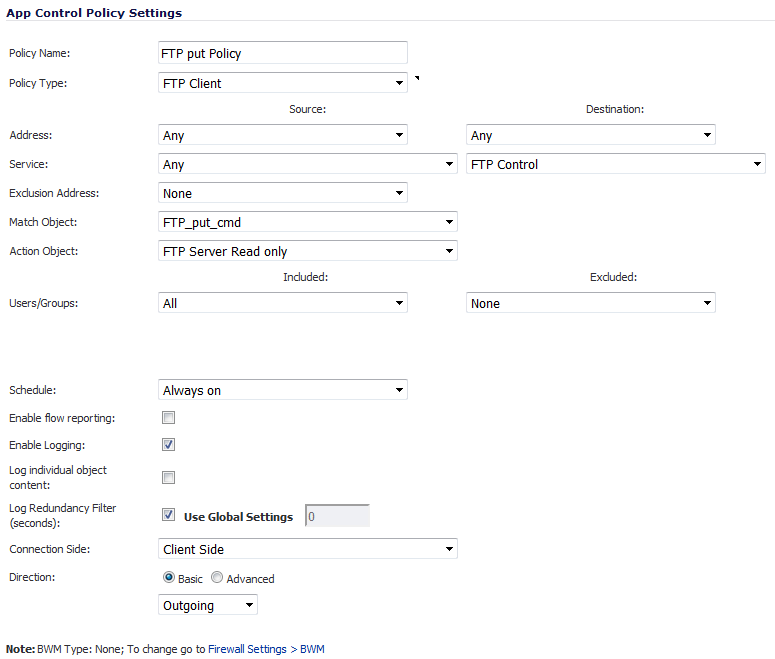Viewport: 775px width, 659px height.
Task: Open the FTP Control destination service dropdown
Action: pos(615,164)
